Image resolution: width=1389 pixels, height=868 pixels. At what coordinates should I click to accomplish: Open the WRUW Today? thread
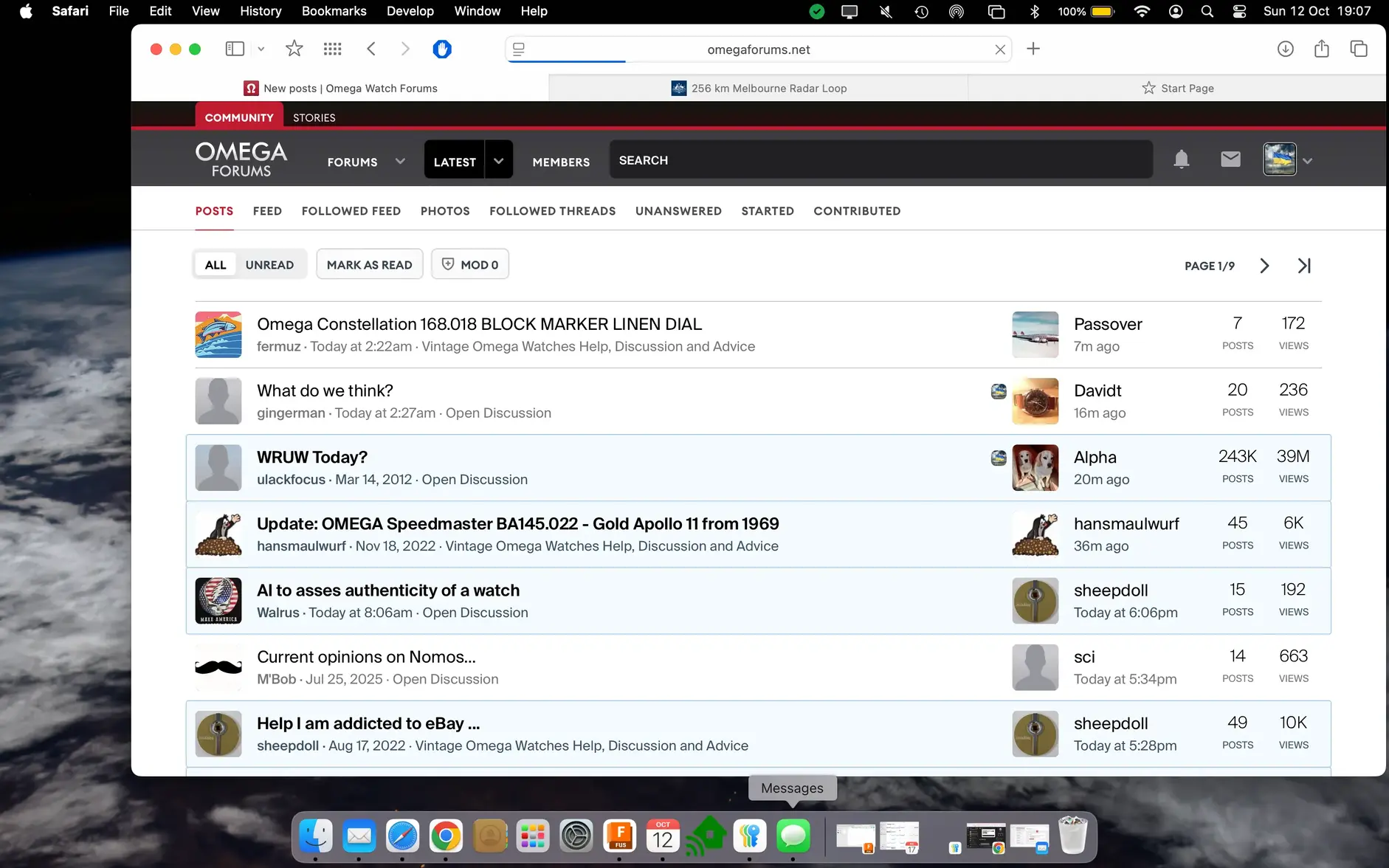(x=311, y=457)
